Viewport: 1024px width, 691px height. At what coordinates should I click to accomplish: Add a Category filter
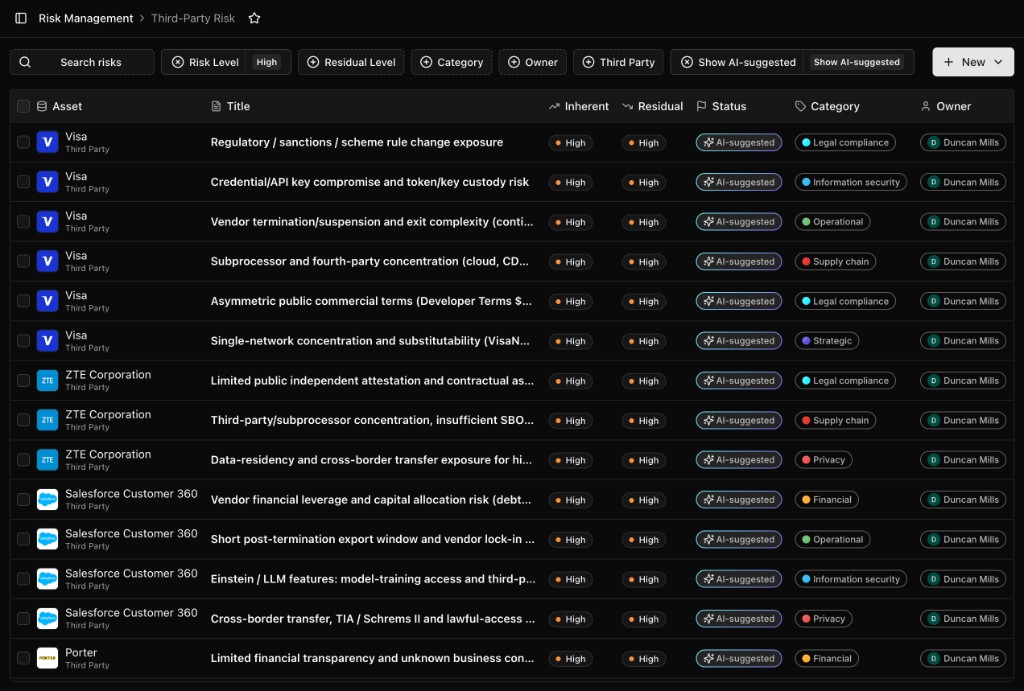point(451,62)
